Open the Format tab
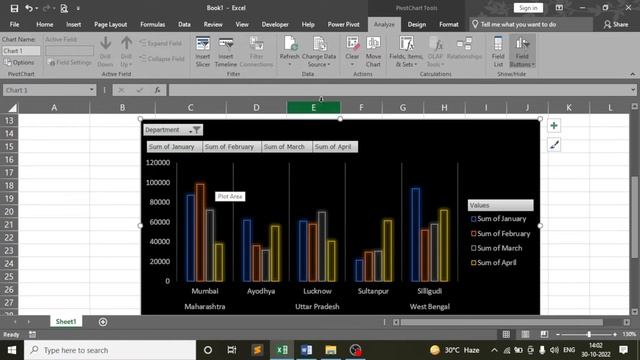 point(449,24)
